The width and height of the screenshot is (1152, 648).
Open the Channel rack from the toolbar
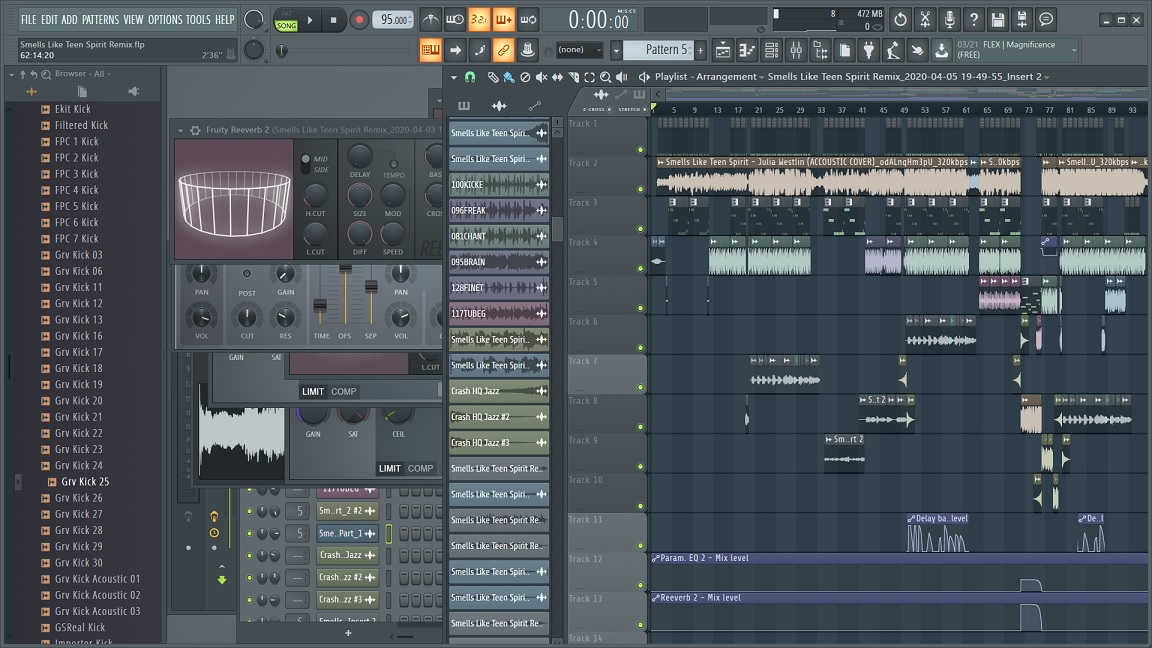pyautogui.click(x=771, y=50)
